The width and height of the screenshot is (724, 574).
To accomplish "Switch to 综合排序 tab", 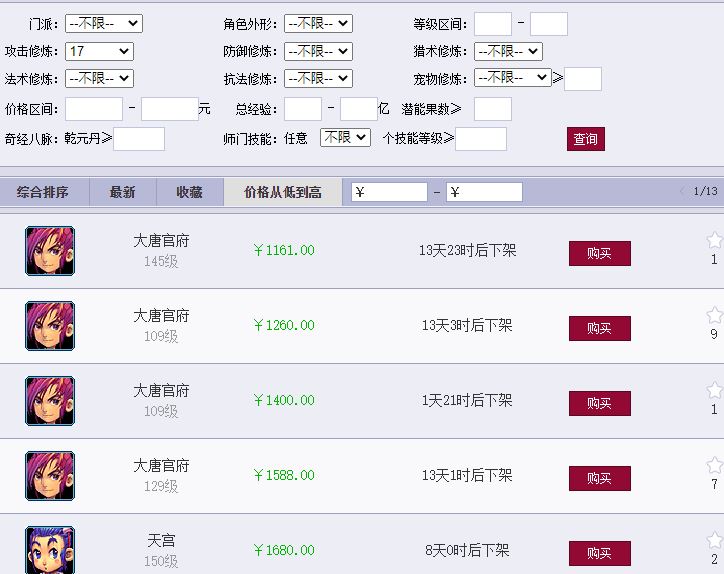I will pos(42,192).
